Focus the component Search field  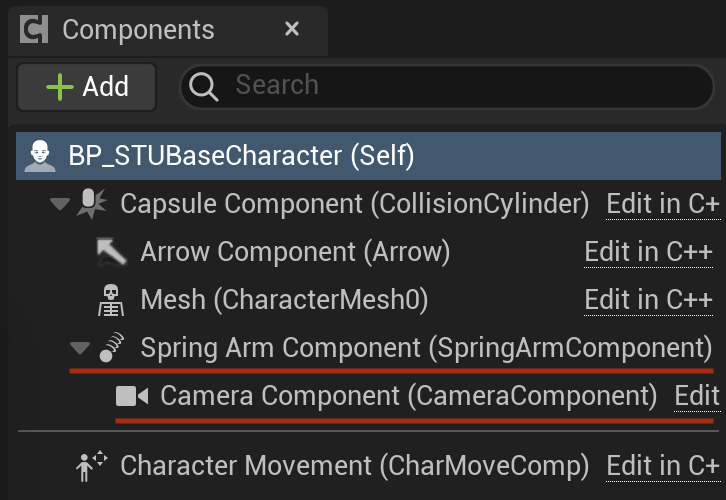(x=447, y=87)
